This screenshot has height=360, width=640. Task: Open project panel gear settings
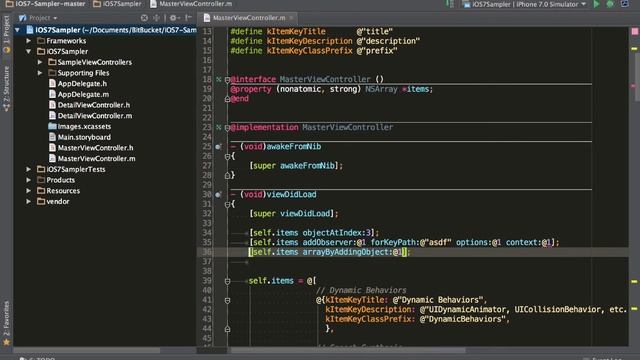point(174,18)
